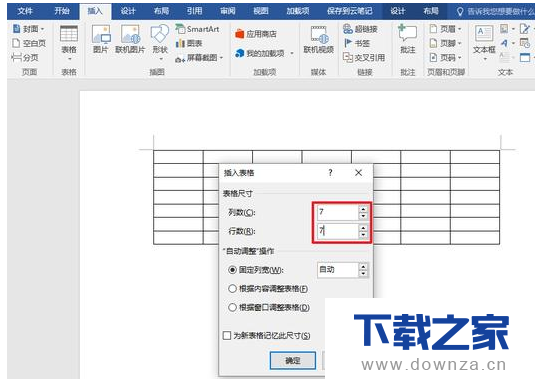Expand the Page Number (页码) dropdown arrow
Viewport: 535px width, 383px height.
coord(459,58)
